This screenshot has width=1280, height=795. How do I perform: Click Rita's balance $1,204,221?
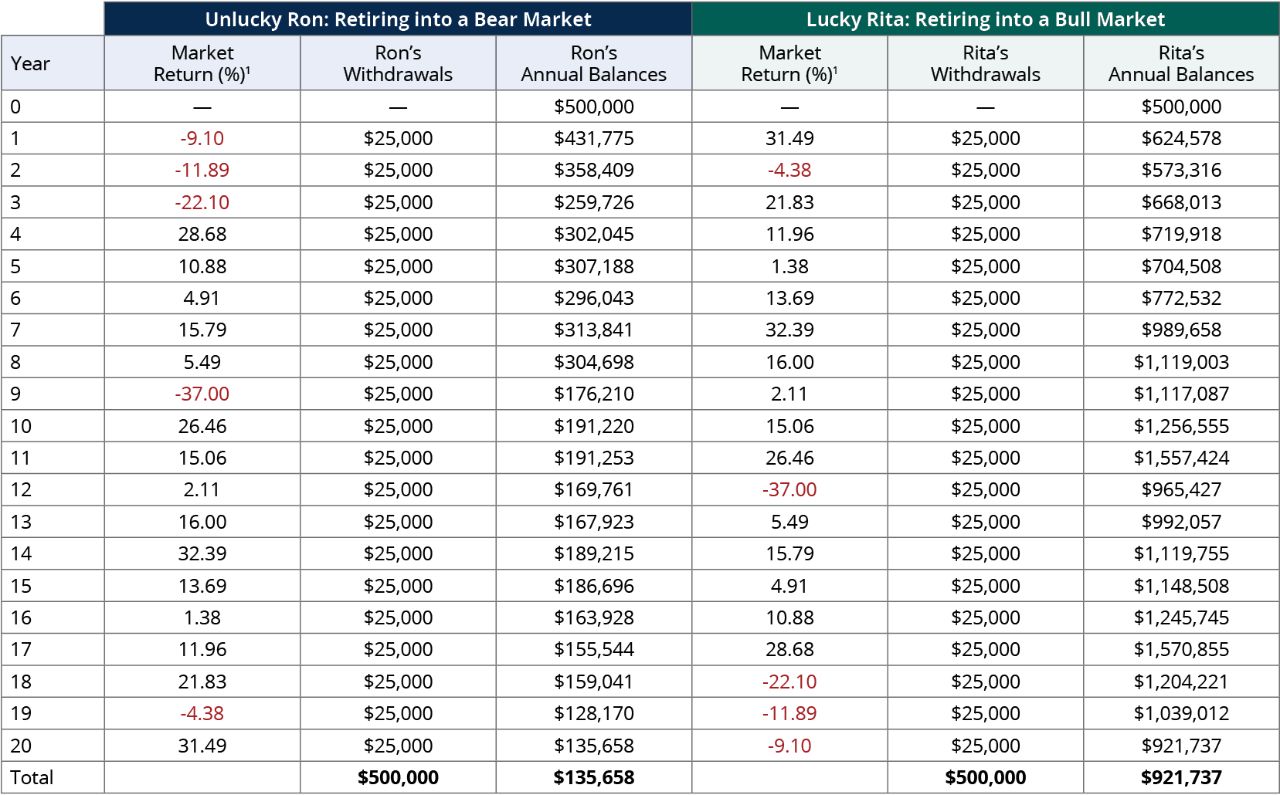(x=1181, y=682)
